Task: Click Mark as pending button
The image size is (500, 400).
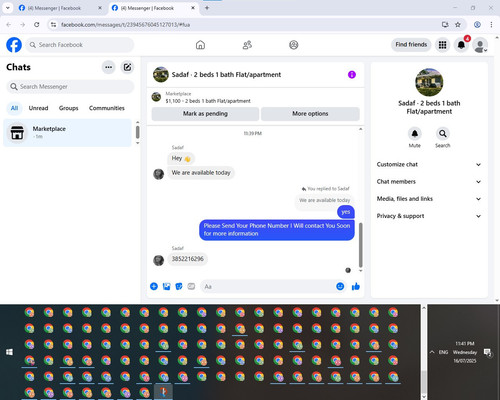Action: pyautogui.click(x=205, y=114)
